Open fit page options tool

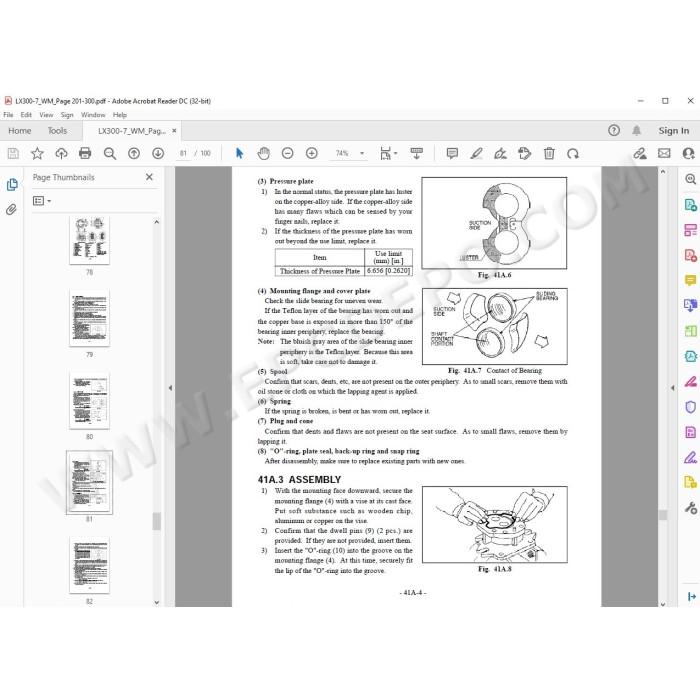(388, 154)
